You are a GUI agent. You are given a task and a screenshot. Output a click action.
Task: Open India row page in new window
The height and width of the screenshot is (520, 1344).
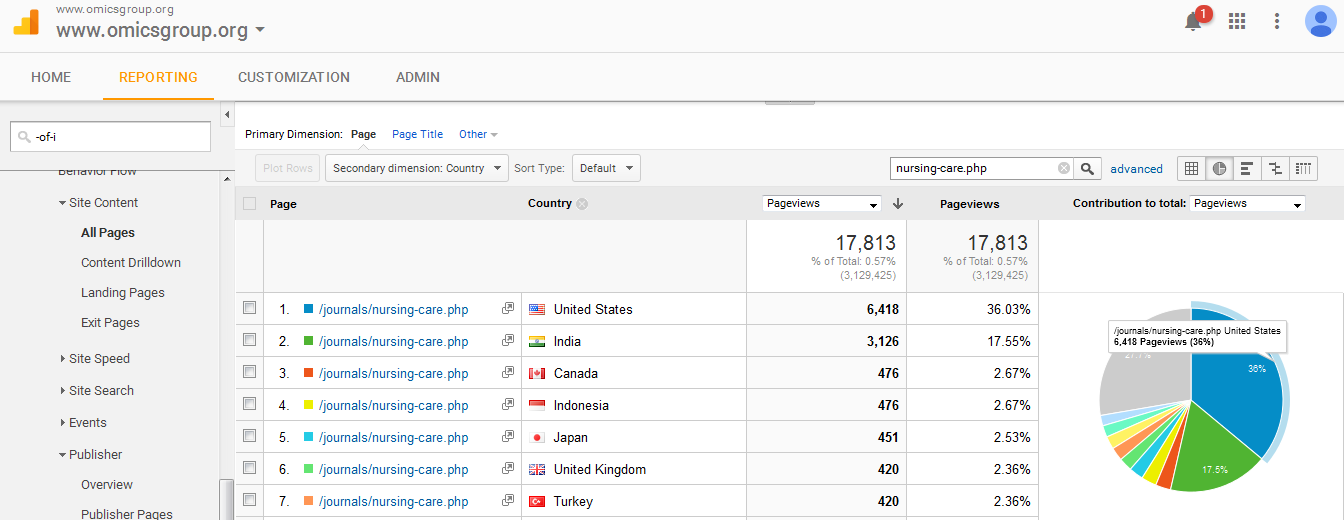tap(507, 341)
